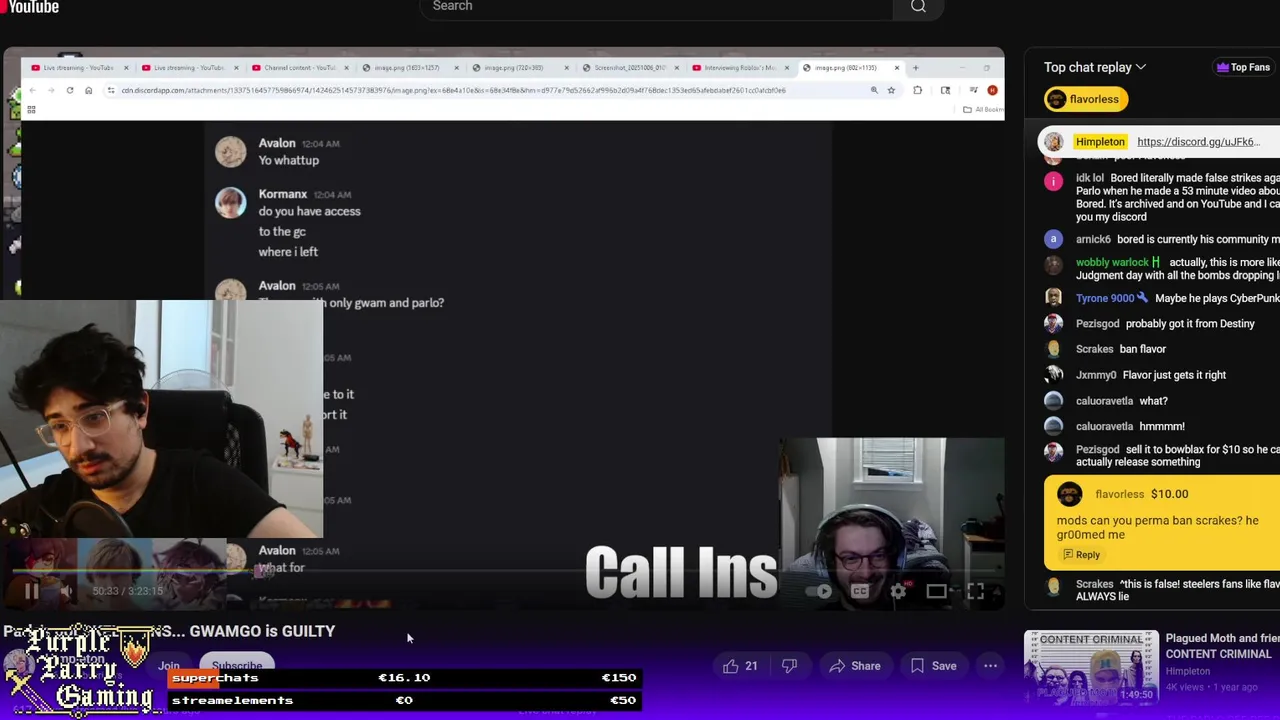Viewport: 1280px width, 720px height.
Task: Open the pinned discord.gg link from Himpleton
Action: pos(1198,142)
